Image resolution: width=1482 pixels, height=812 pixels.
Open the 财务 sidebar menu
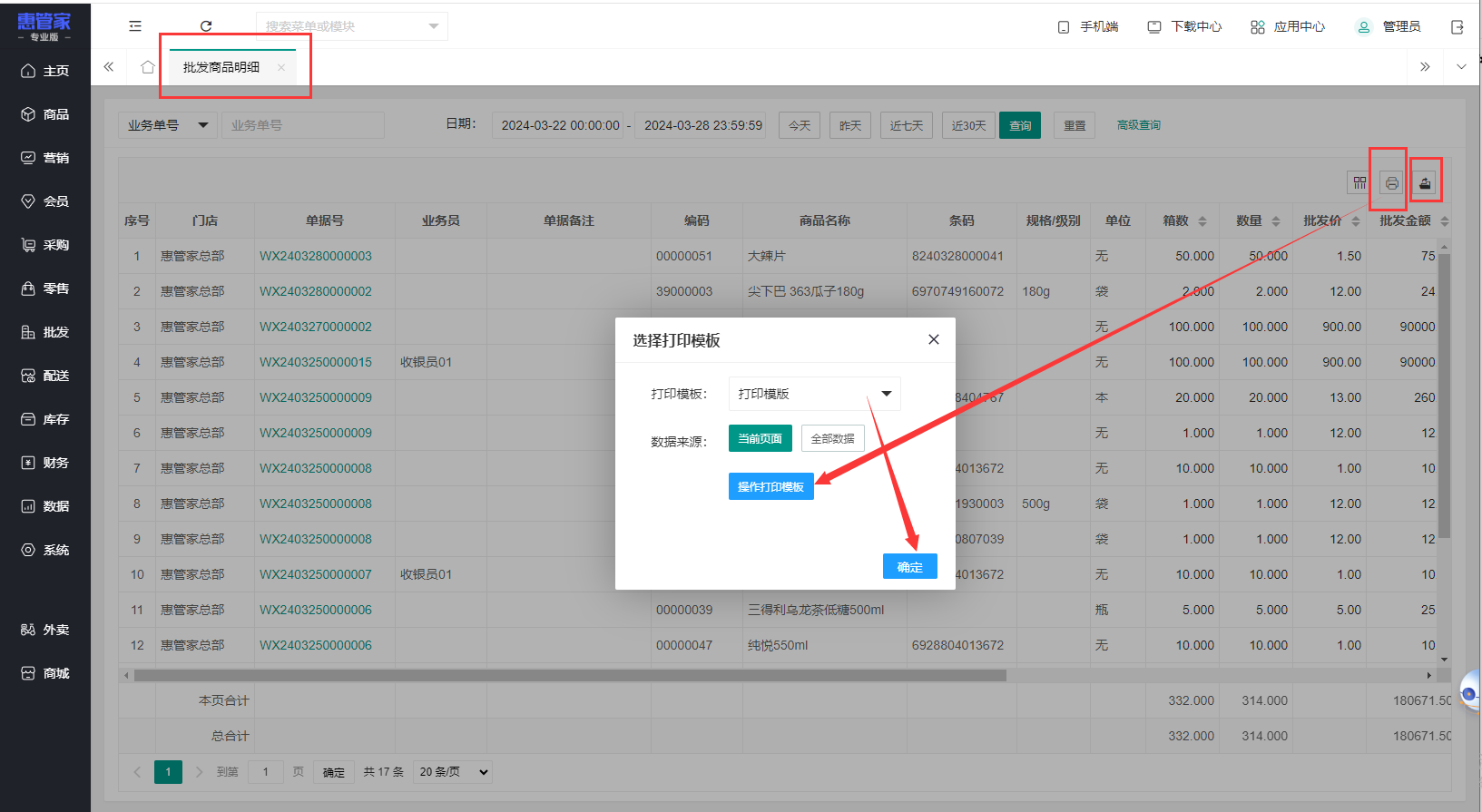(45, 463)
